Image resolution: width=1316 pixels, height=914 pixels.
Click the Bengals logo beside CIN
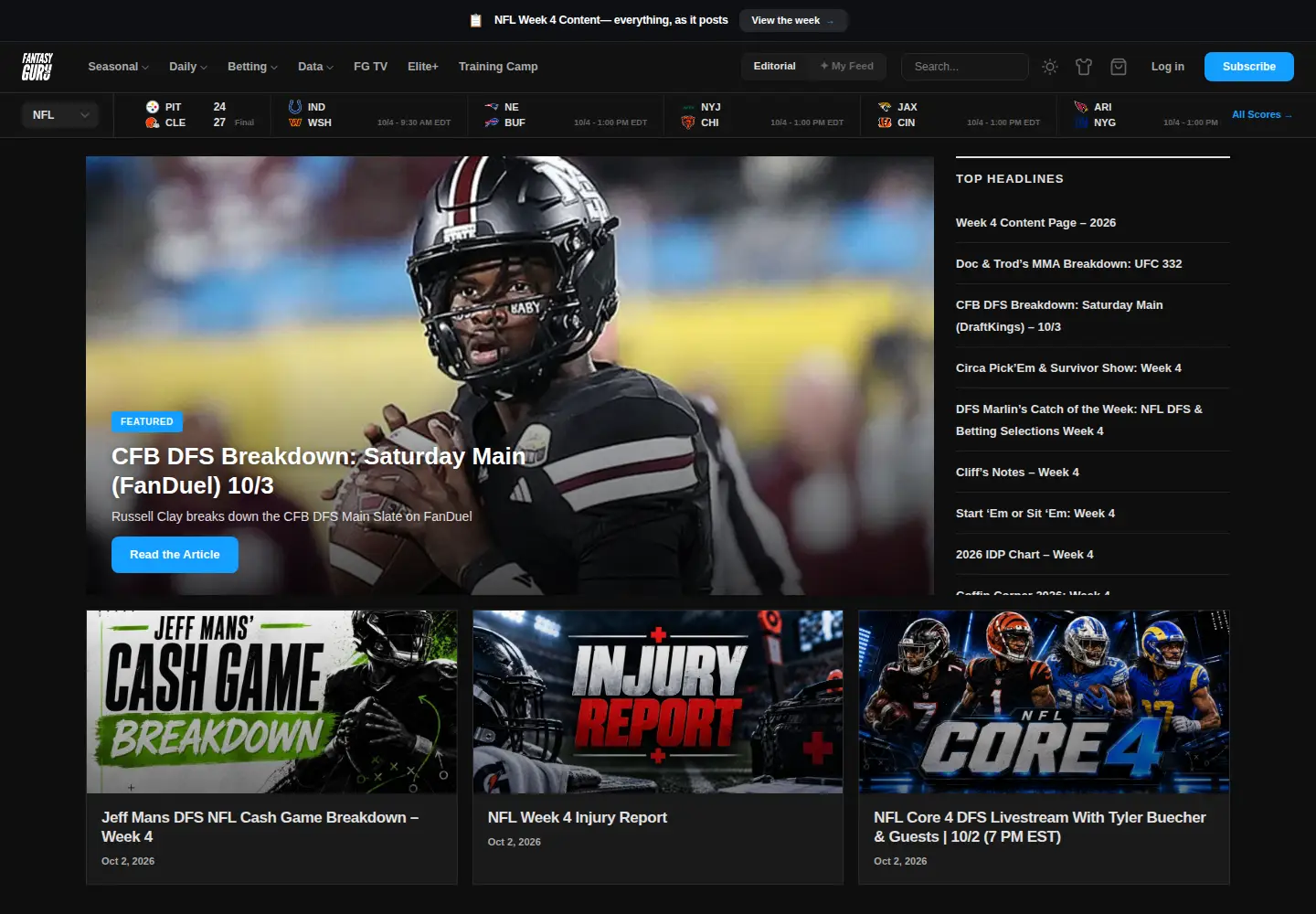885,122
